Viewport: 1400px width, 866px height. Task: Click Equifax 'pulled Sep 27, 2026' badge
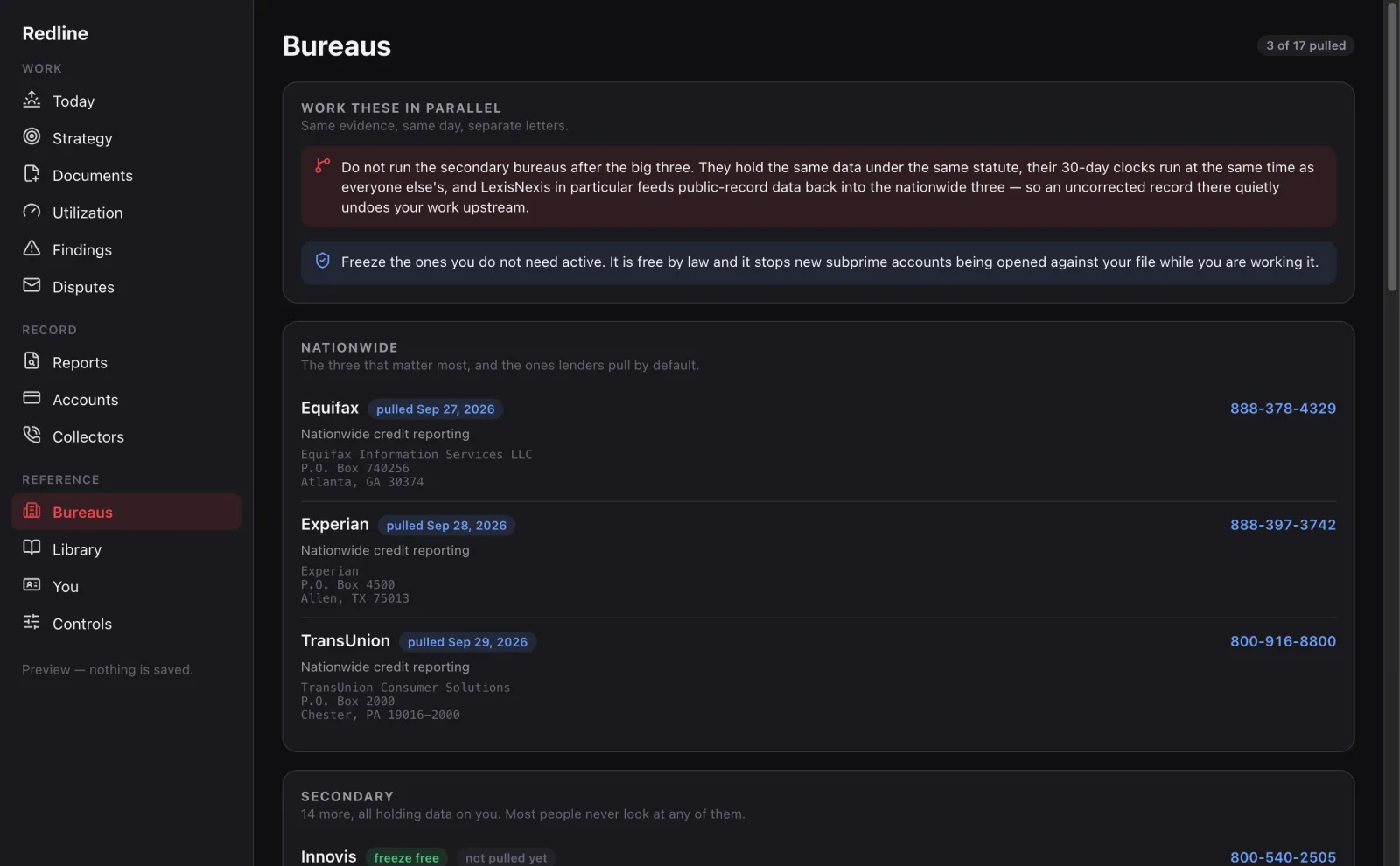click(x=435, y=409)
